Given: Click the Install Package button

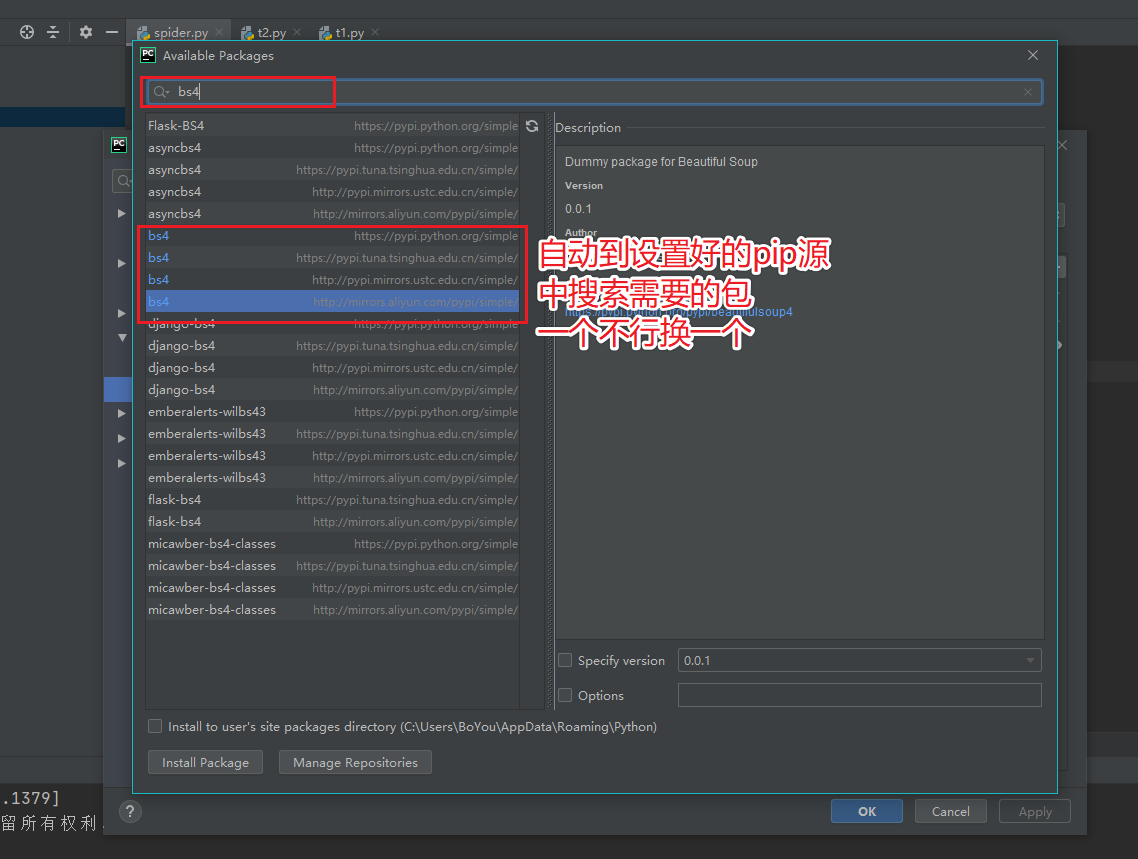Looking at the screenshot, I should click(205, 763).
